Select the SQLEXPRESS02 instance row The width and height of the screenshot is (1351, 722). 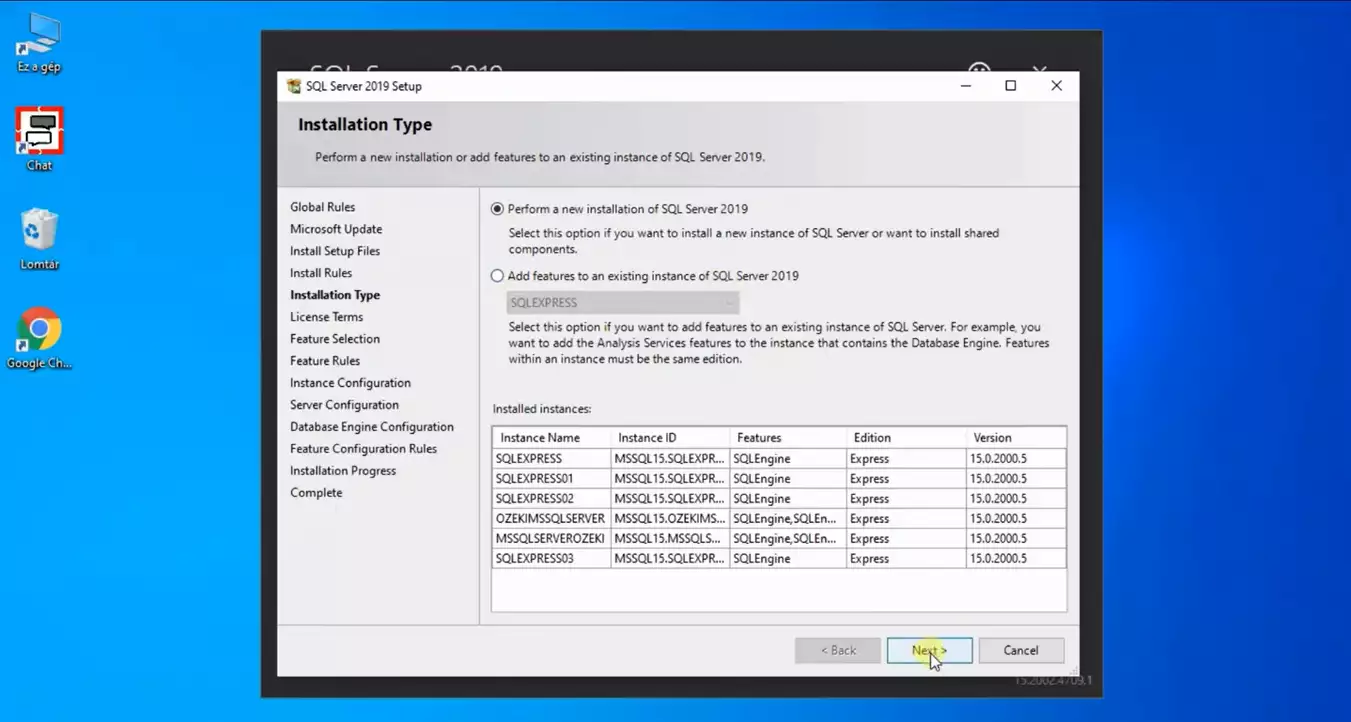[x=779, y=499]
